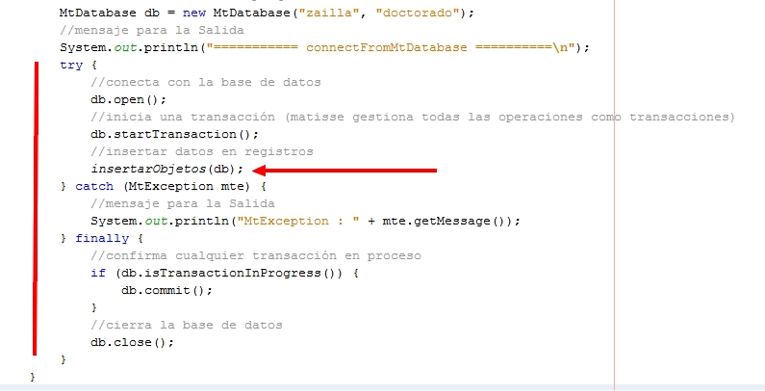The width and height of the screenshot is (765, 391).
Task: Click the println MtException getMessage line
Action: click(305, 221)
